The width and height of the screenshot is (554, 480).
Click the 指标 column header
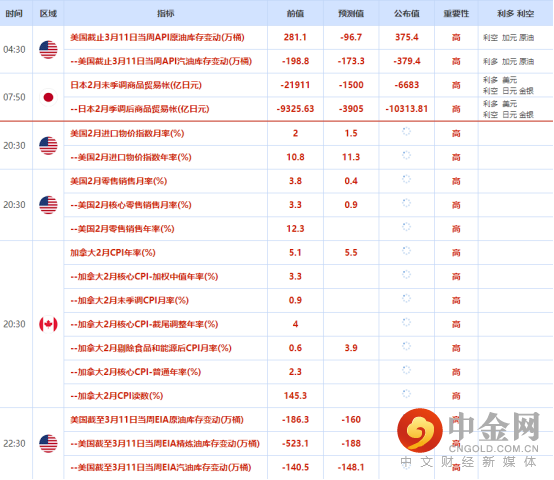point(165,13)
